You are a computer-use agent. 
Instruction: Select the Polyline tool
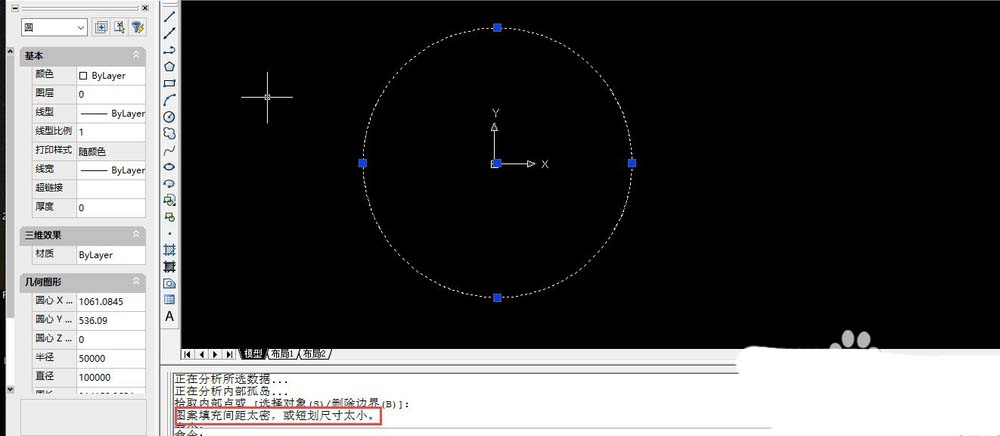point(170,50)
